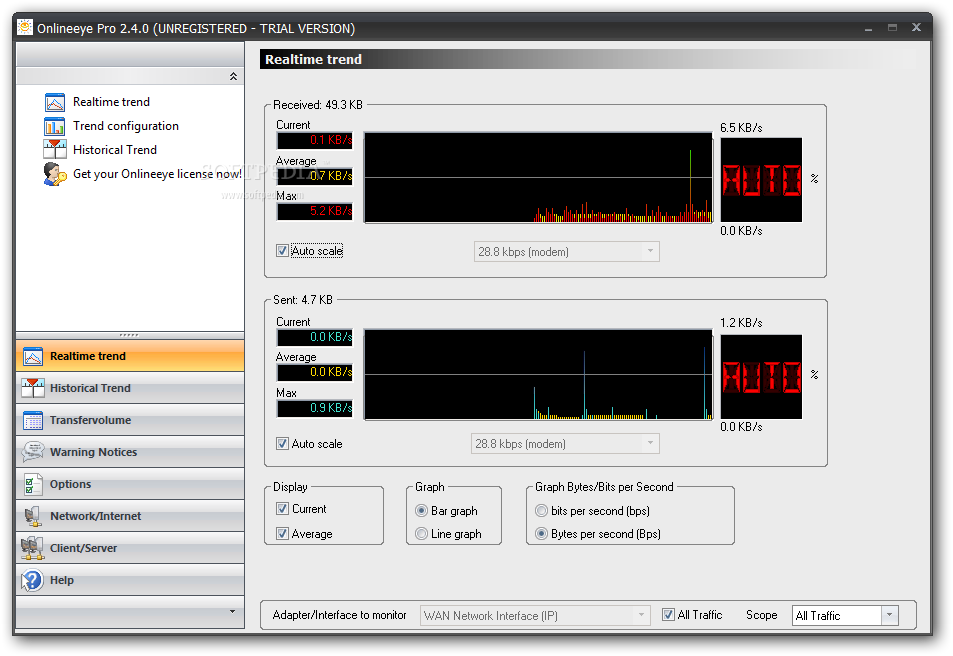Click the Realtime trend chart icon in top list
This screenshot has width=953, height=656.
pyautogui.click(x=55, y=102)
